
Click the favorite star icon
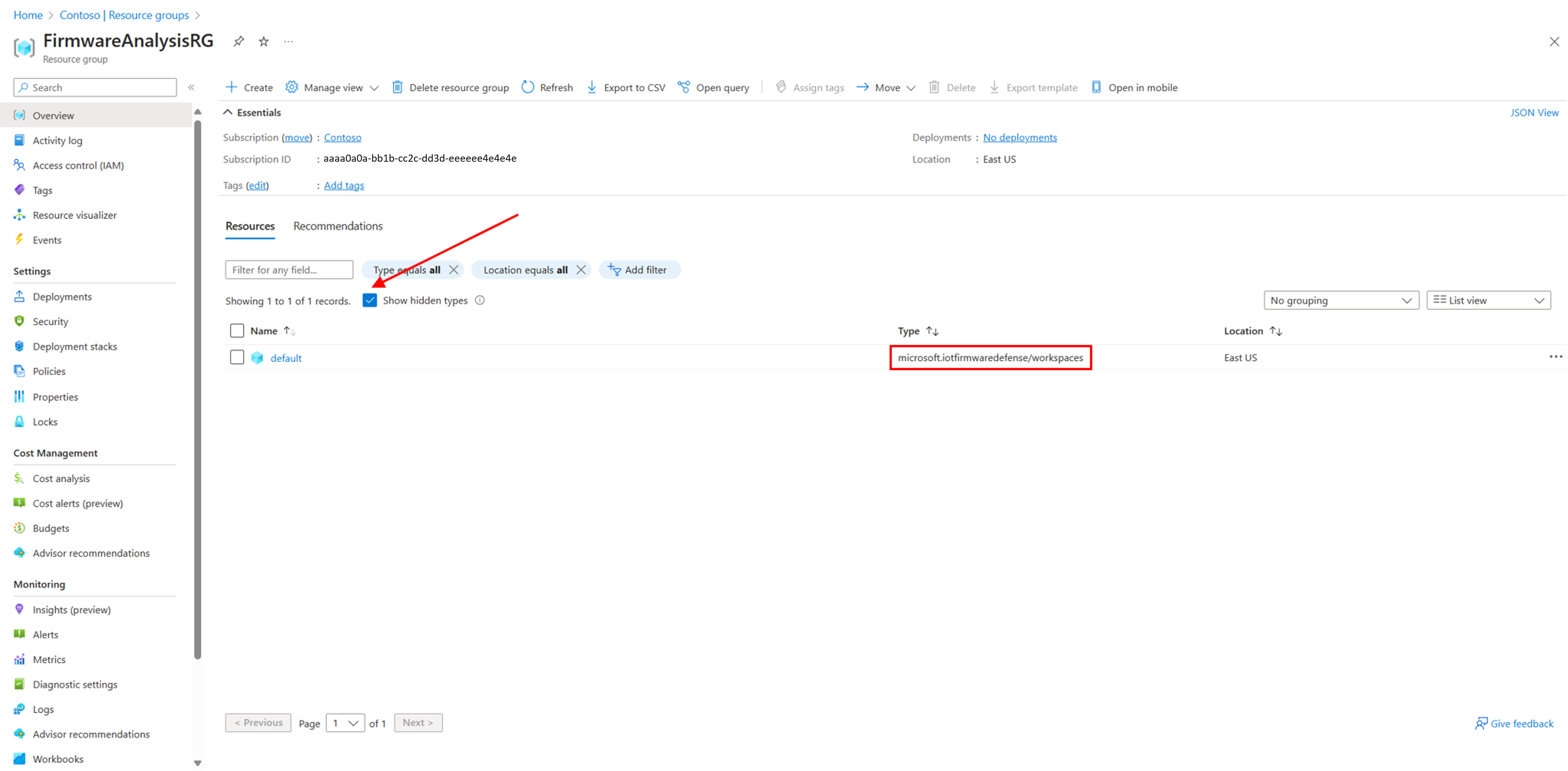coord(264,41)
